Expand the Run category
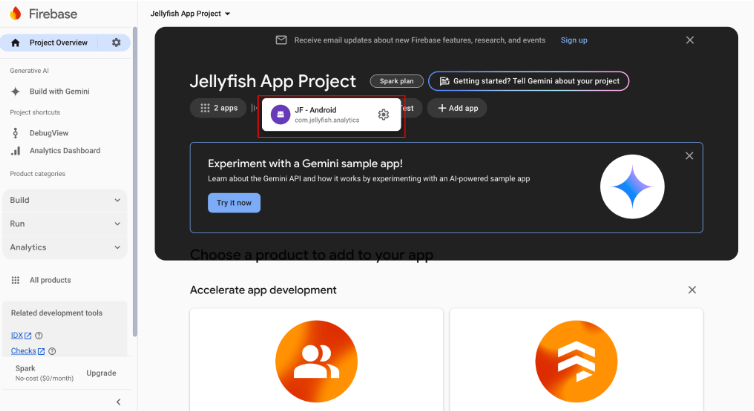The image size is (754, 411). (65, 224)
